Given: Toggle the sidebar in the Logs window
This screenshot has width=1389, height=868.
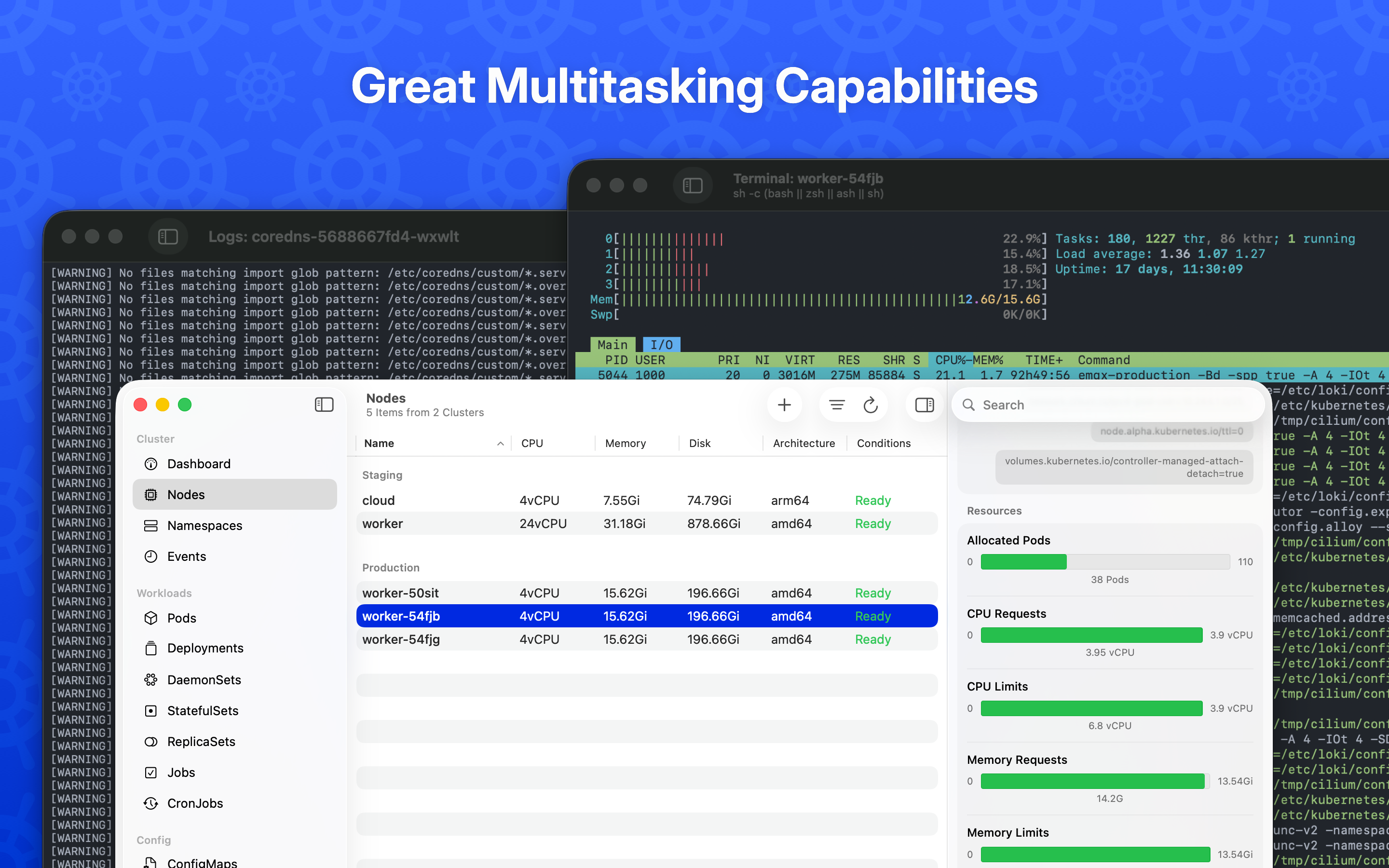Looking at the screenshot, I should pos(168,236).
